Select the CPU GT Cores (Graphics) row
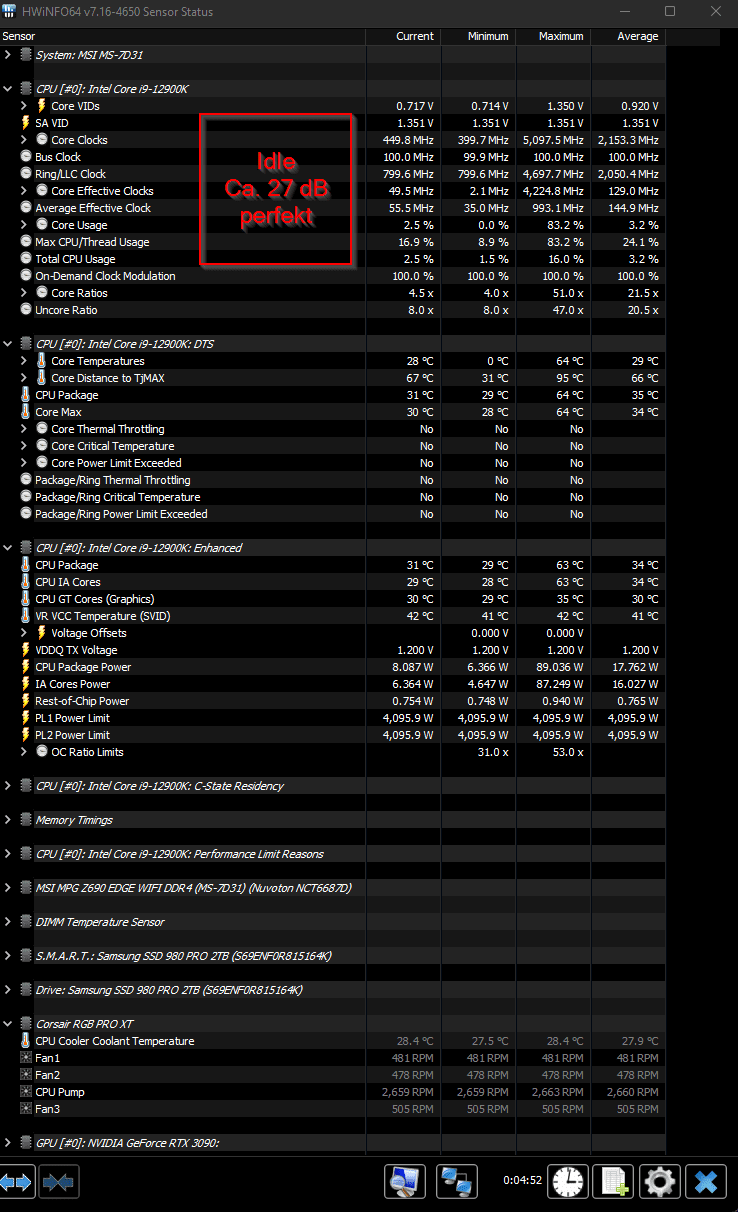738x1212 pixels. pos(333,599)
